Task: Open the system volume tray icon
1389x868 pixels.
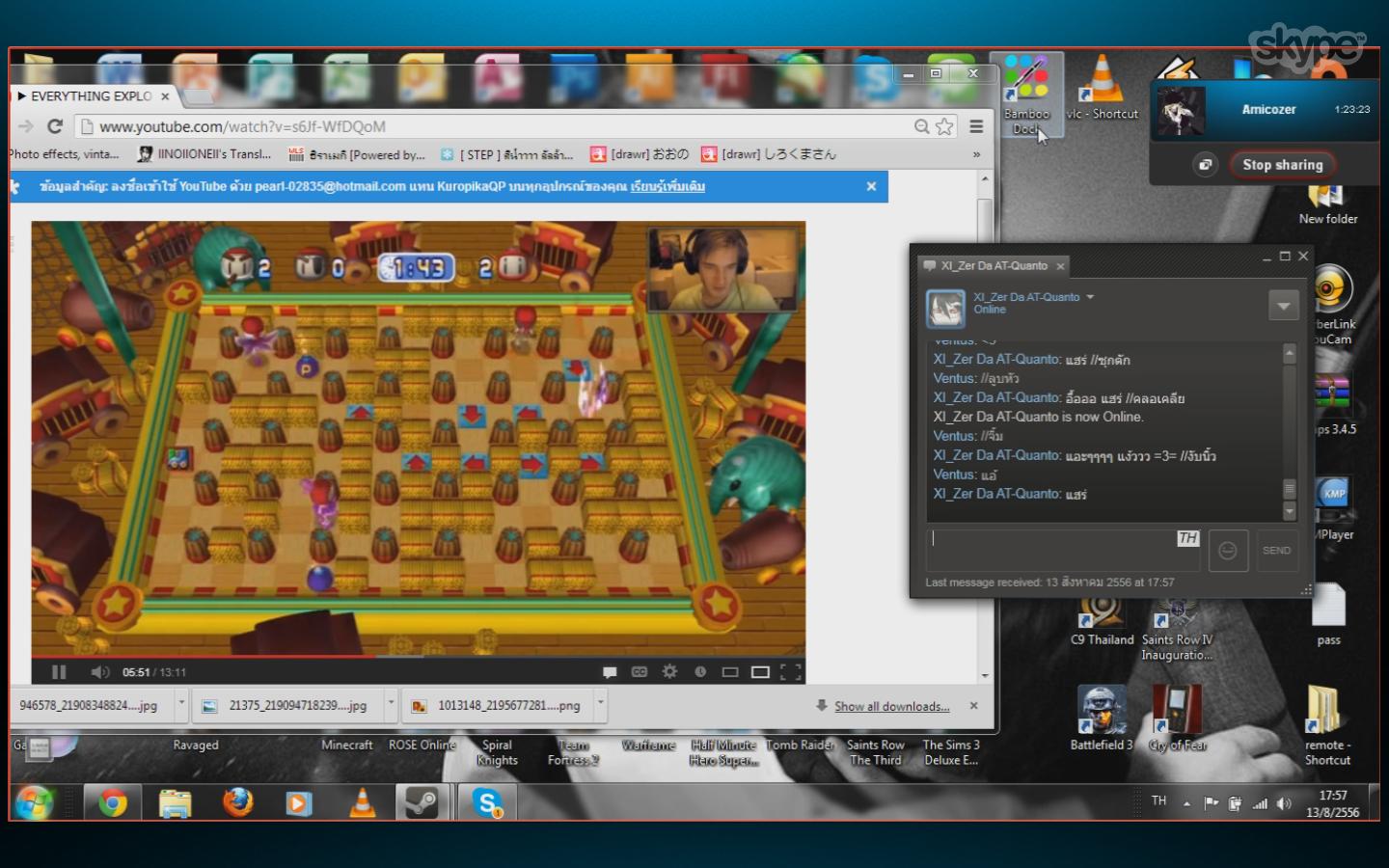Action: (x=1284, y=803)
